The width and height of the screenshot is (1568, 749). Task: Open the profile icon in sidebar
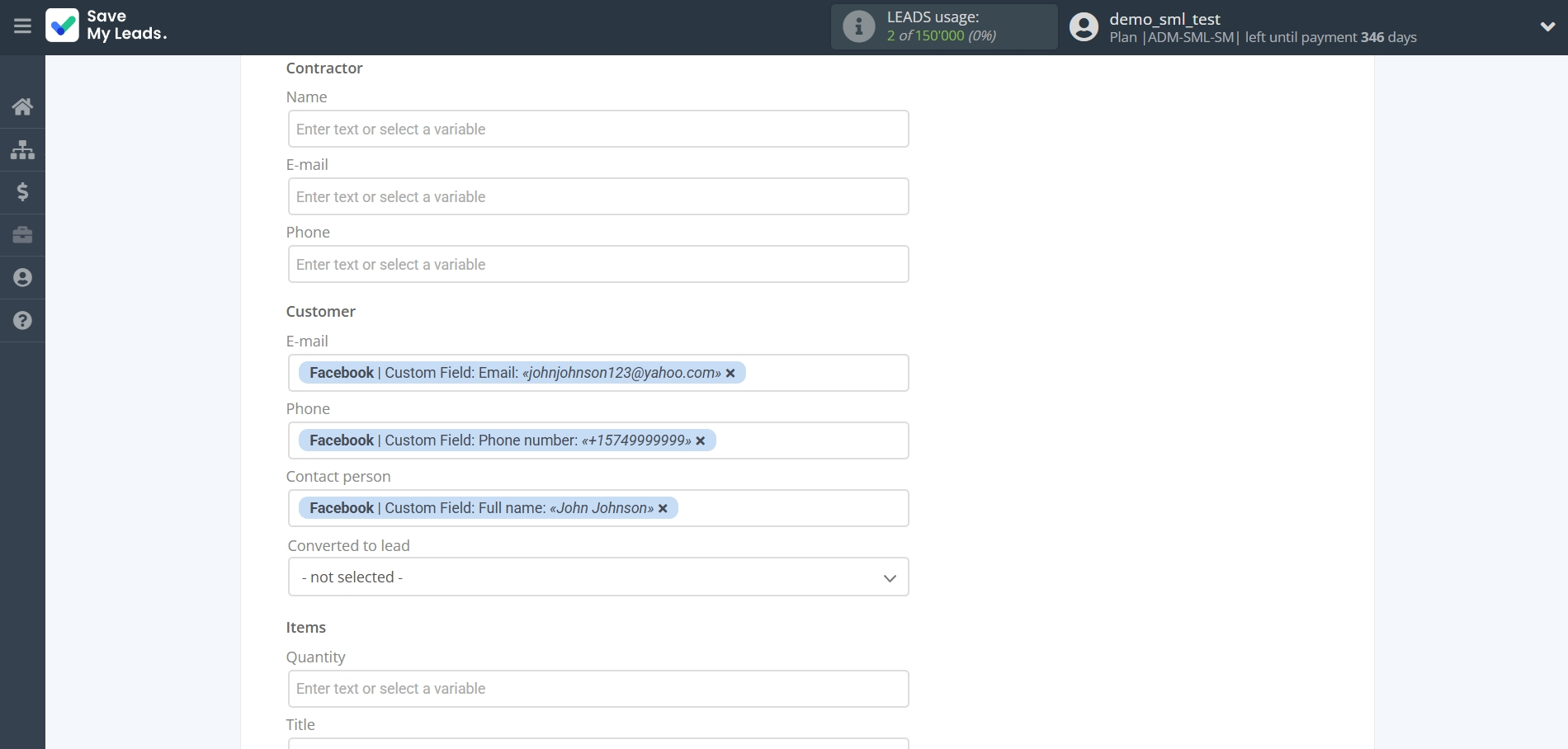[x=22, y=278]
